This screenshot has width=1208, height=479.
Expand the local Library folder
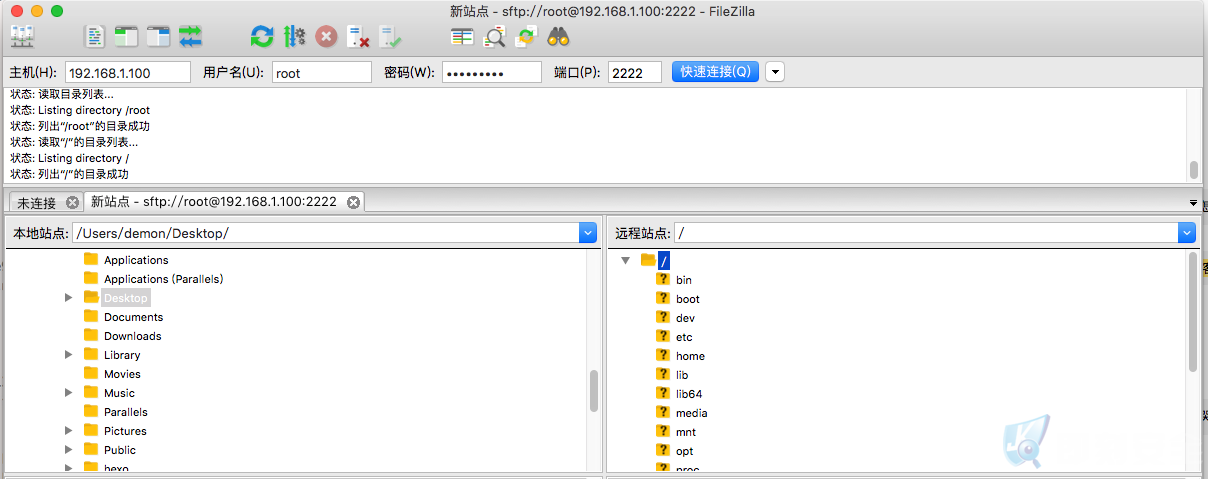68,355
